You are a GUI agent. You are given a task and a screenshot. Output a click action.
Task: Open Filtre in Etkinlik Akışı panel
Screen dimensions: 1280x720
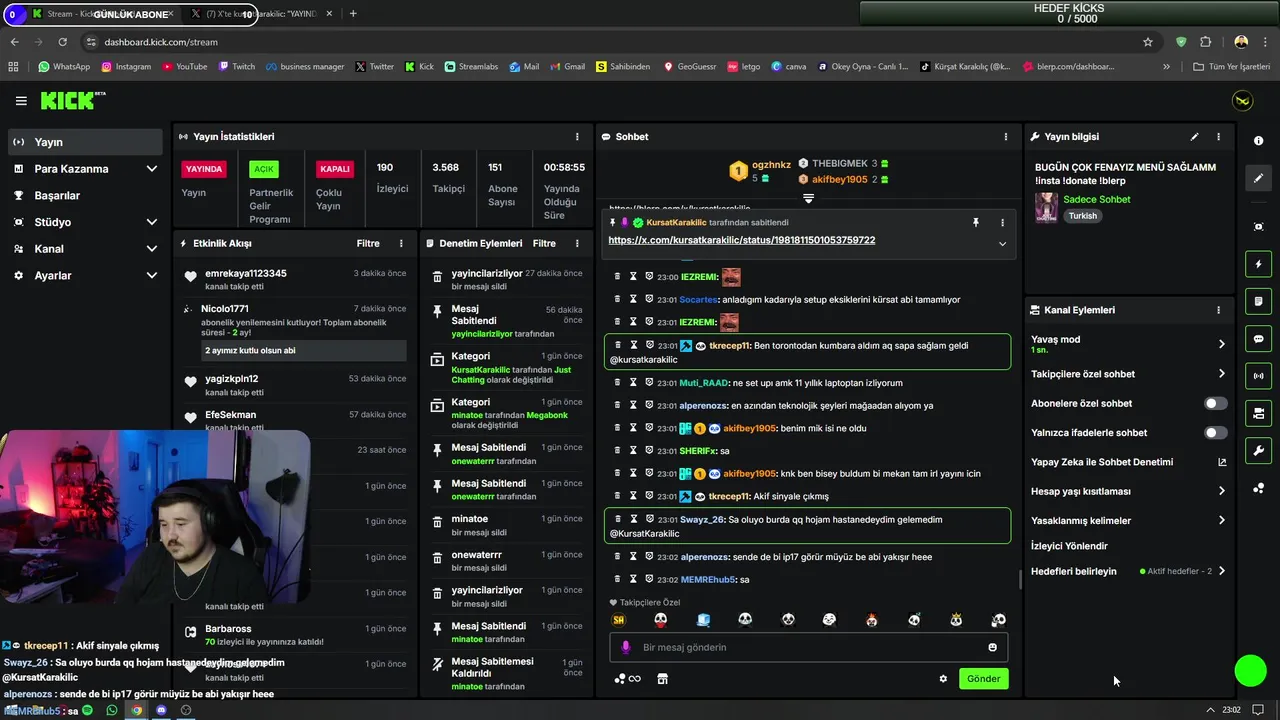coord(368,243)
